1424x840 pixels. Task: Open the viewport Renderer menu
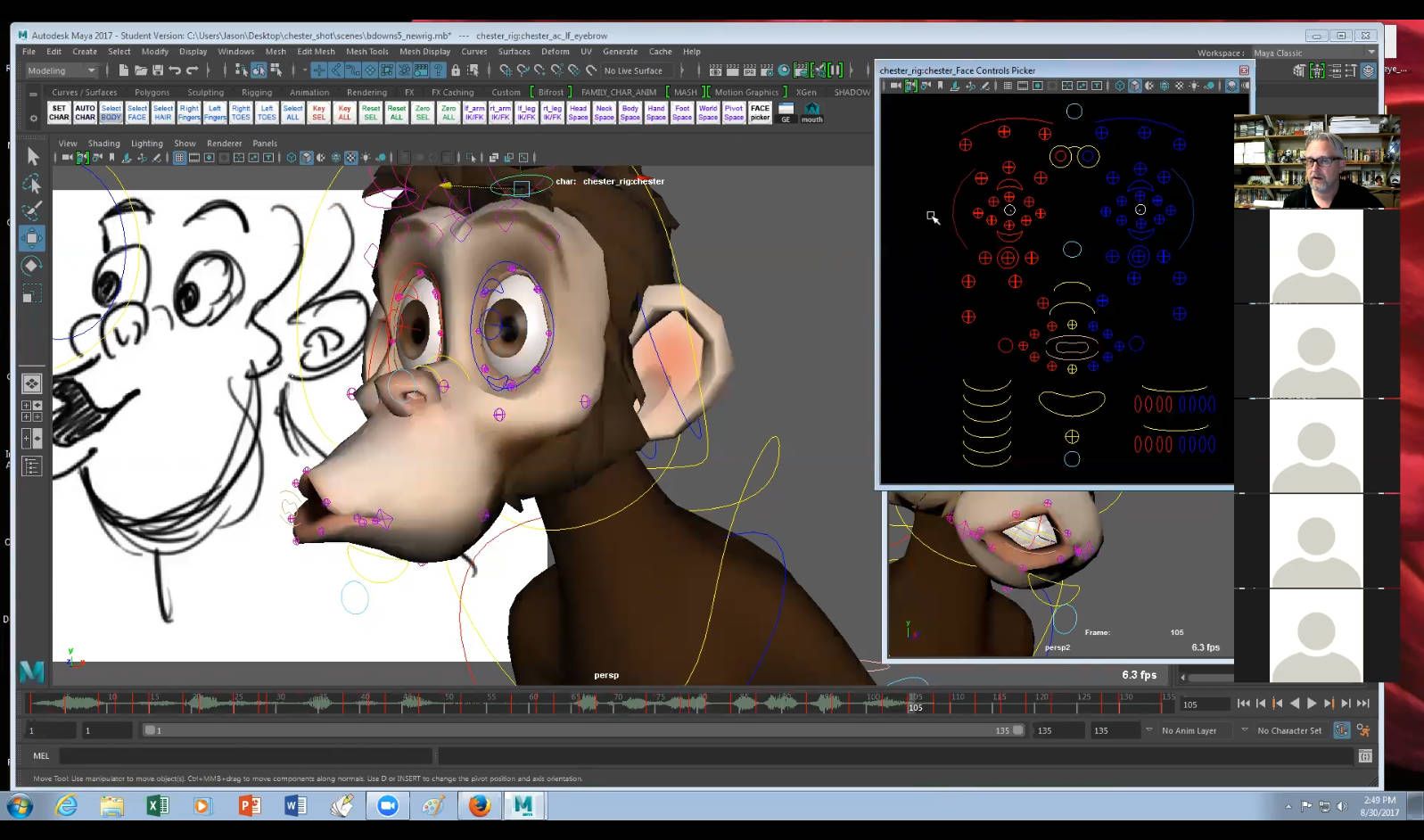point(224,144)
